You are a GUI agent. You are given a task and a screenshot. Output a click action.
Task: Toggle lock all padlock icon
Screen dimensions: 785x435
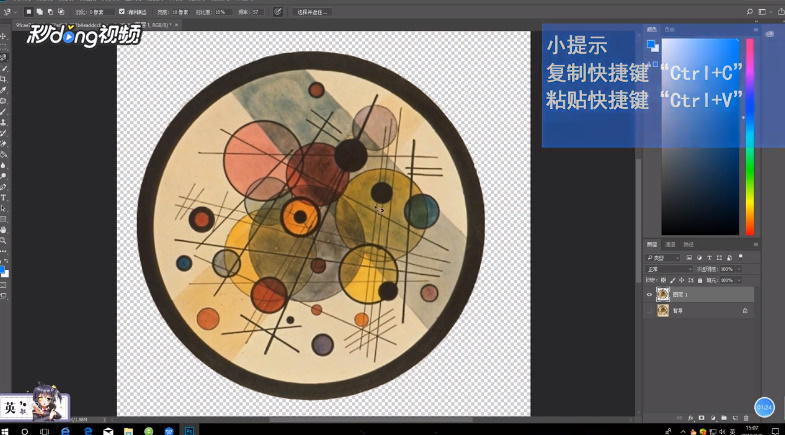coord(700,280)
